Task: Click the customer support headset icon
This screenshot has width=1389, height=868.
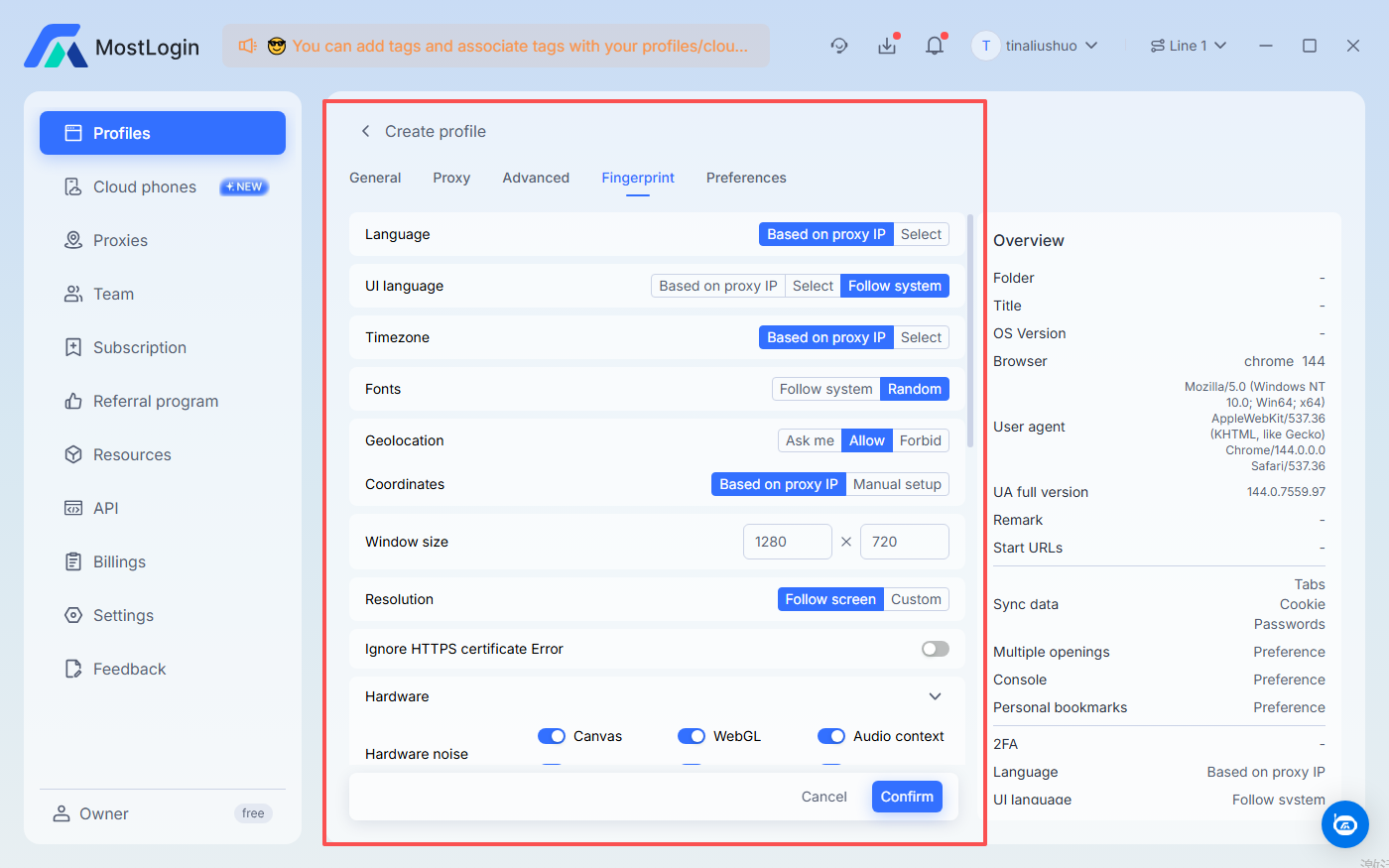Action: tap(839, 46)
